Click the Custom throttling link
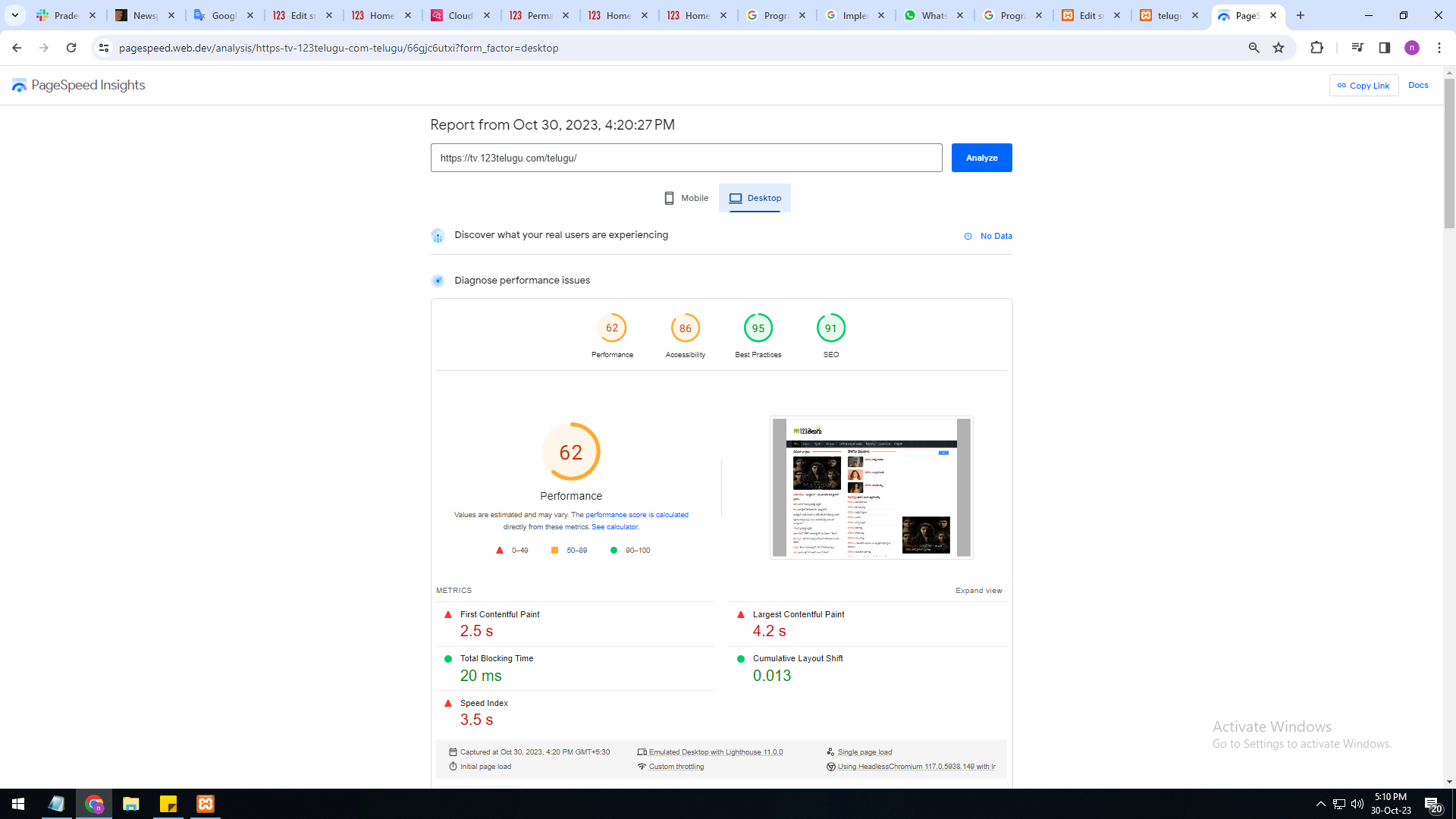 pyautogui.click(x=676, y=767)
